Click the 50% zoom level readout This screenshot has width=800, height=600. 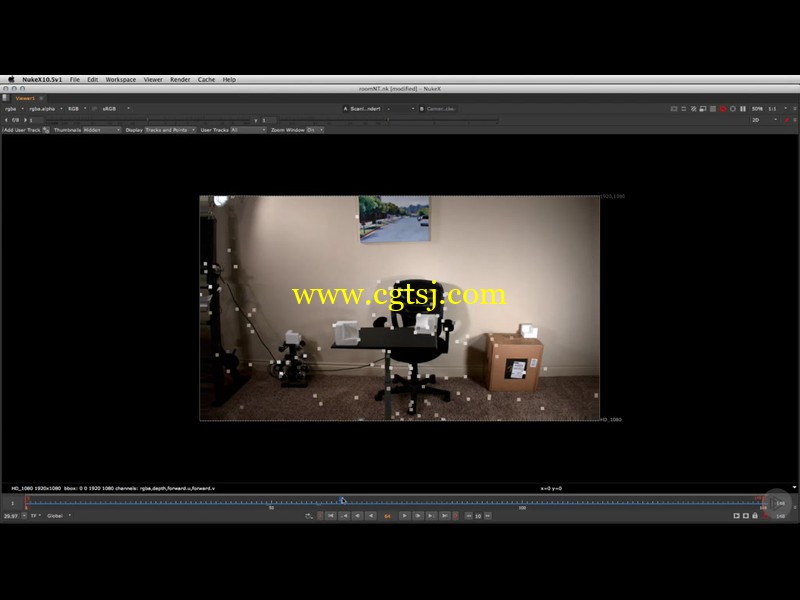[x=757, y=109]
